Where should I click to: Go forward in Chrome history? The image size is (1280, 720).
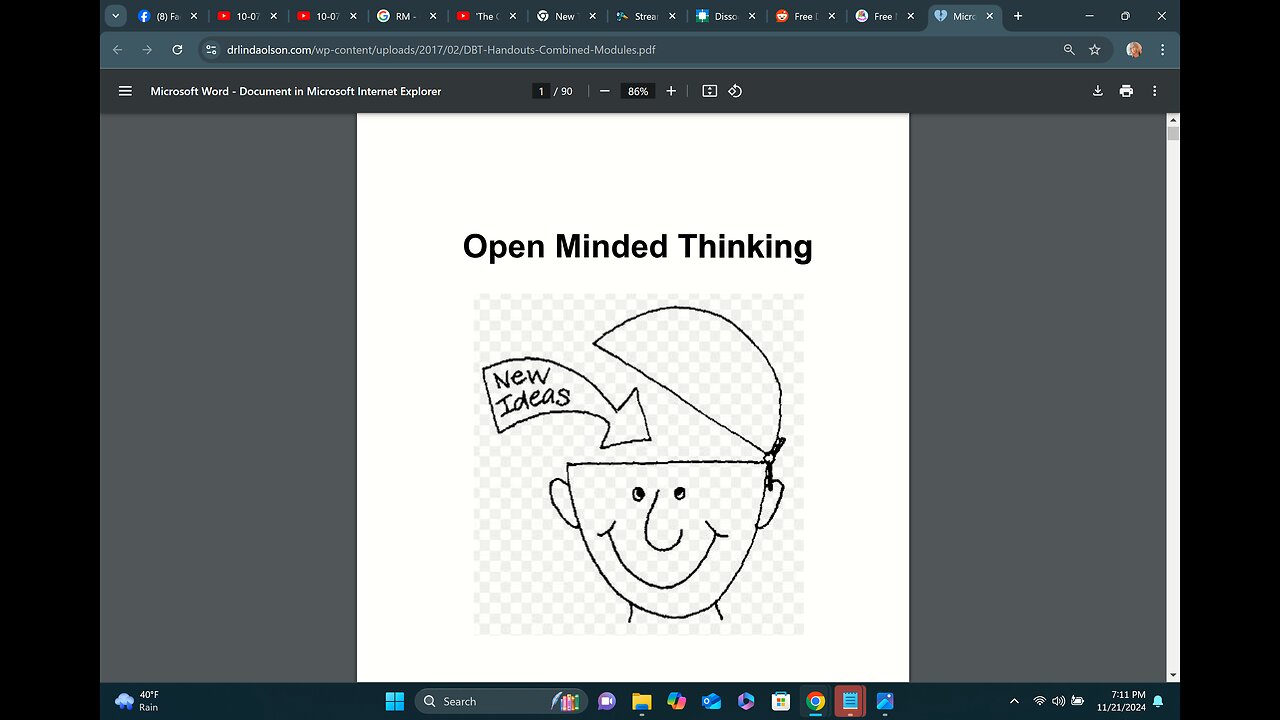coord(147,49)
